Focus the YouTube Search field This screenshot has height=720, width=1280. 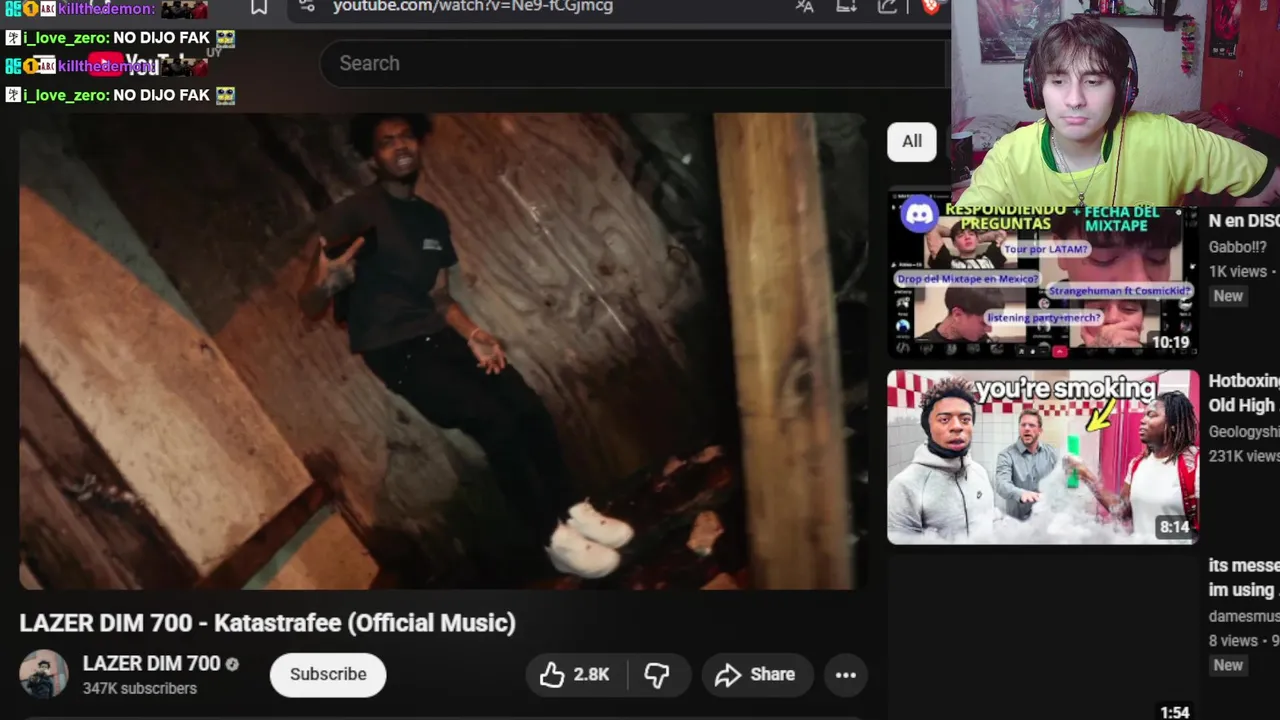click(632, 63)
